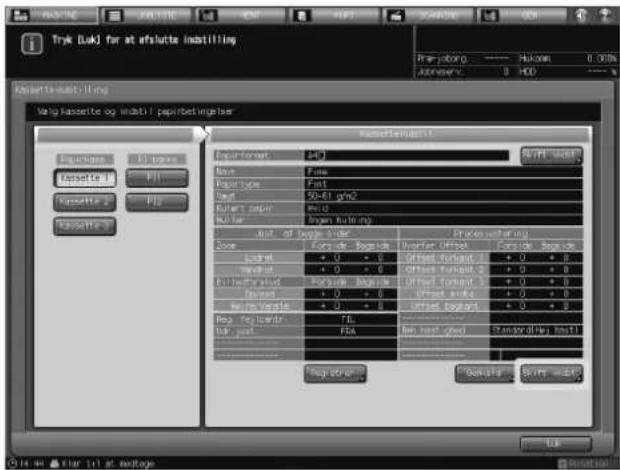Select Kassette 1 tray
620x470 pixels.
pos(85,178)
